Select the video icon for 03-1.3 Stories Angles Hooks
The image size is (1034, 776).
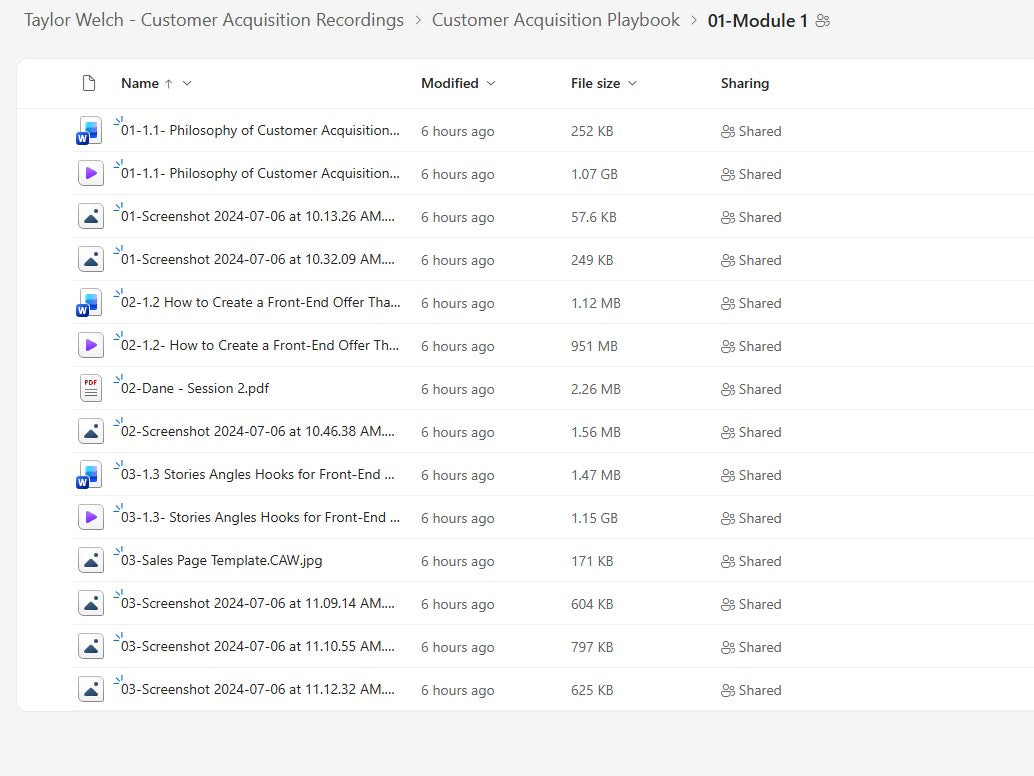click(x=89, y=517)
